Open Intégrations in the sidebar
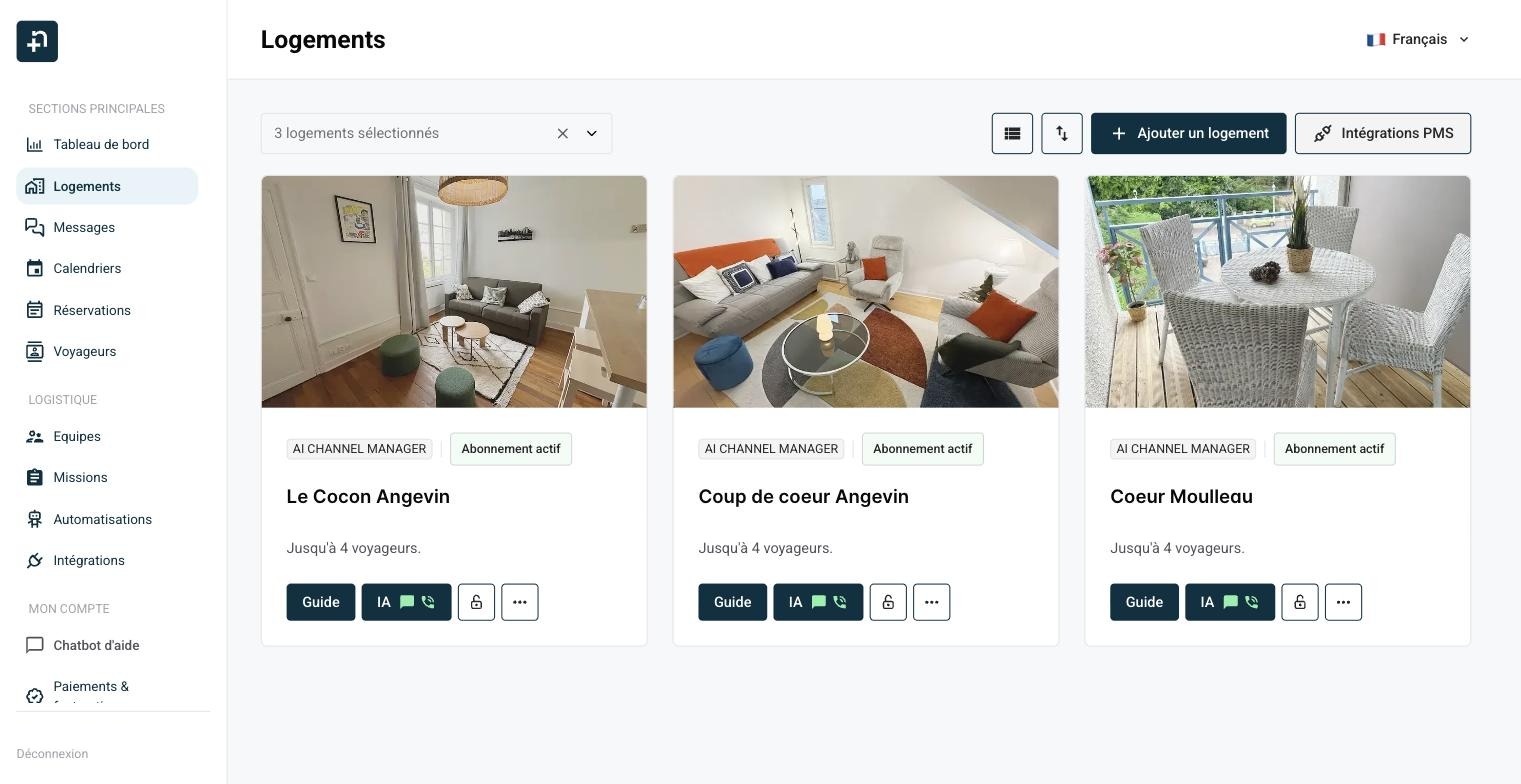Image resolution: width=1521 pixels, height=784 pixels. [x=107, y=560]
